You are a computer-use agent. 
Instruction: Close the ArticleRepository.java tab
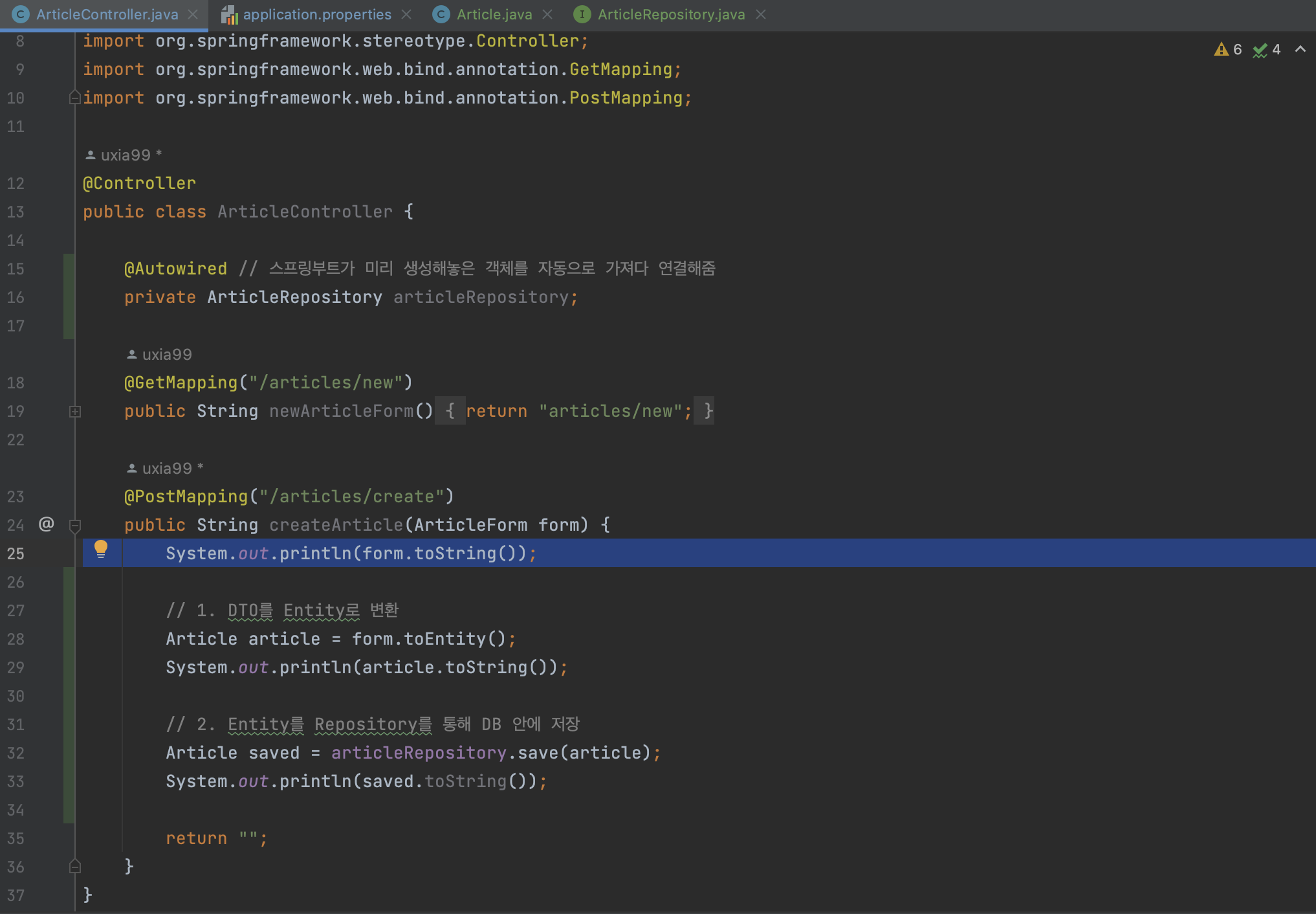point(761,14)
